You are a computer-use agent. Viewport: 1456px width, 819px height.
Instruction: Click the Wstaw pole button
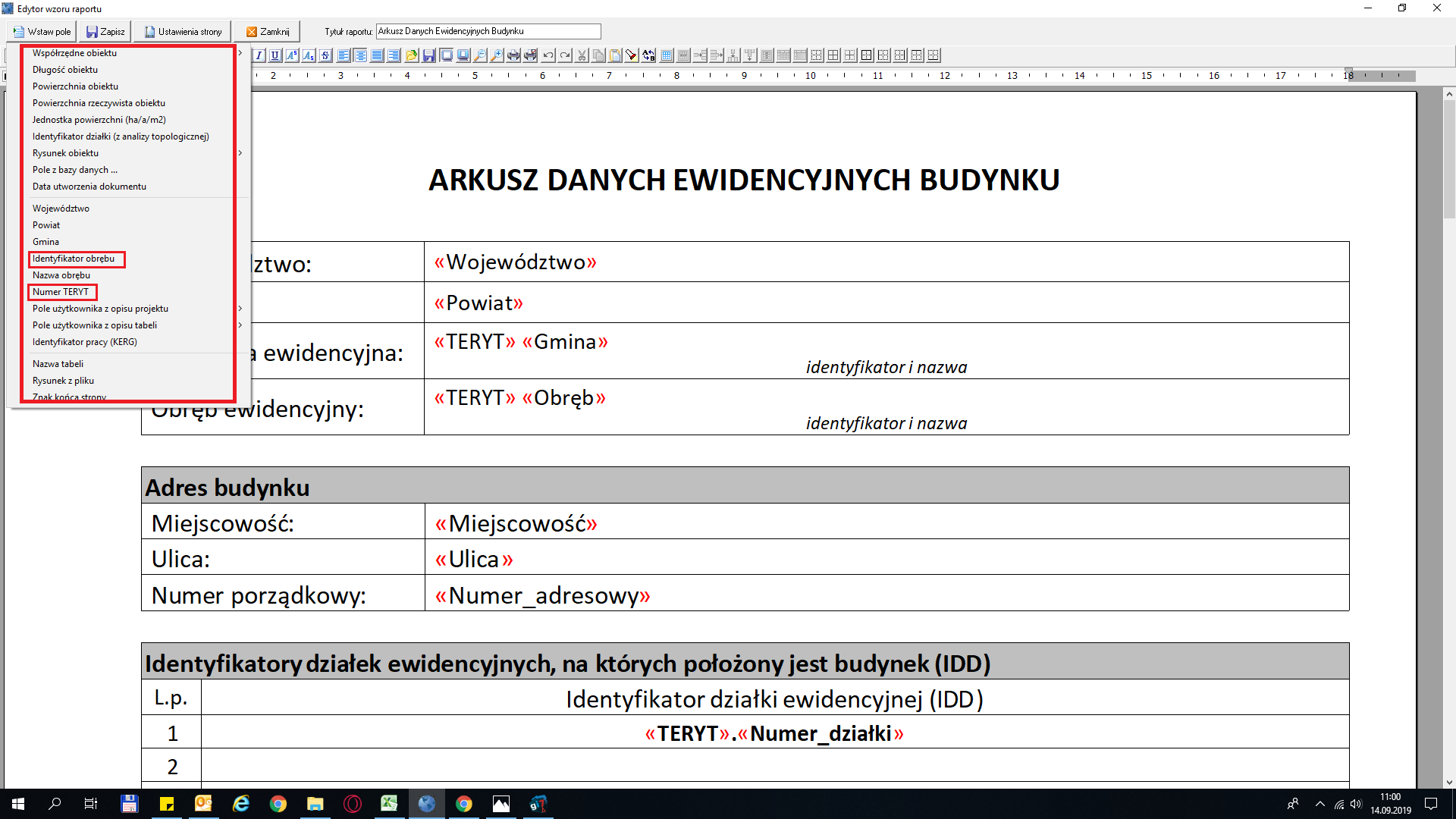click(x=42, y=32)
